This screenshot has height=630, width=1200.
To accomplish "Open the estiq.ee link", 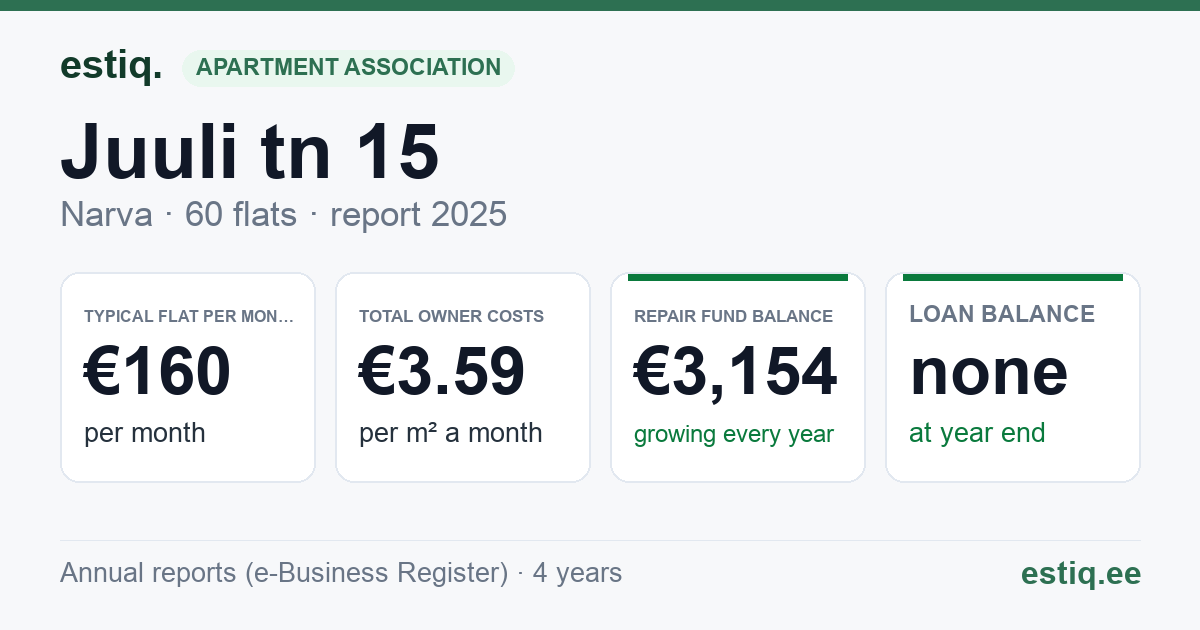I will click(x=1081, y=573).
